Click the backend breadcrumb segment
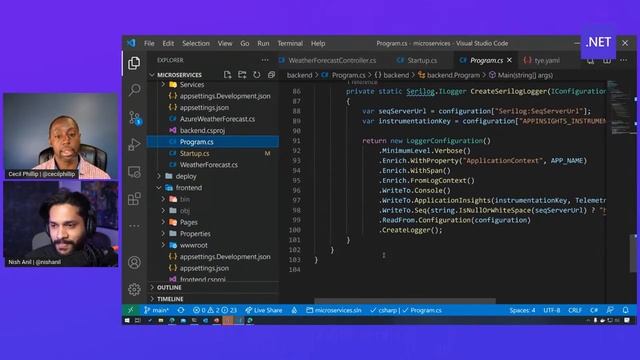Viewport: 640px width, 360px height. pos(299,75)
